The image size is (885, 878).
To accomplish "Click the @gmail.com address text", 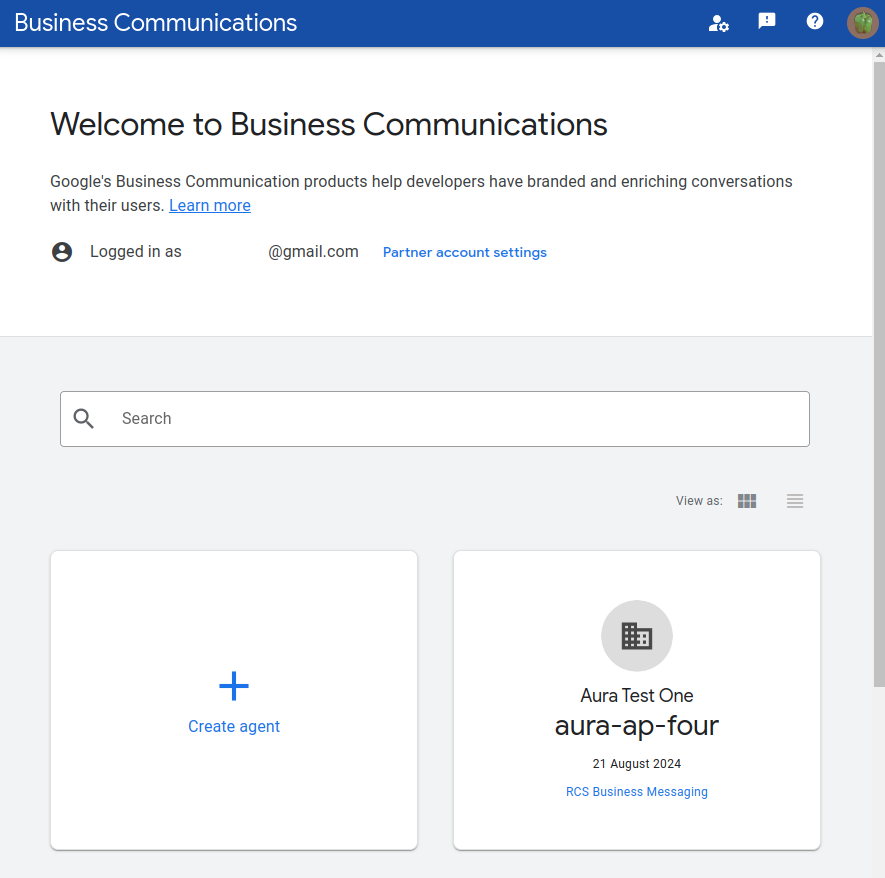I will point(313,252).
